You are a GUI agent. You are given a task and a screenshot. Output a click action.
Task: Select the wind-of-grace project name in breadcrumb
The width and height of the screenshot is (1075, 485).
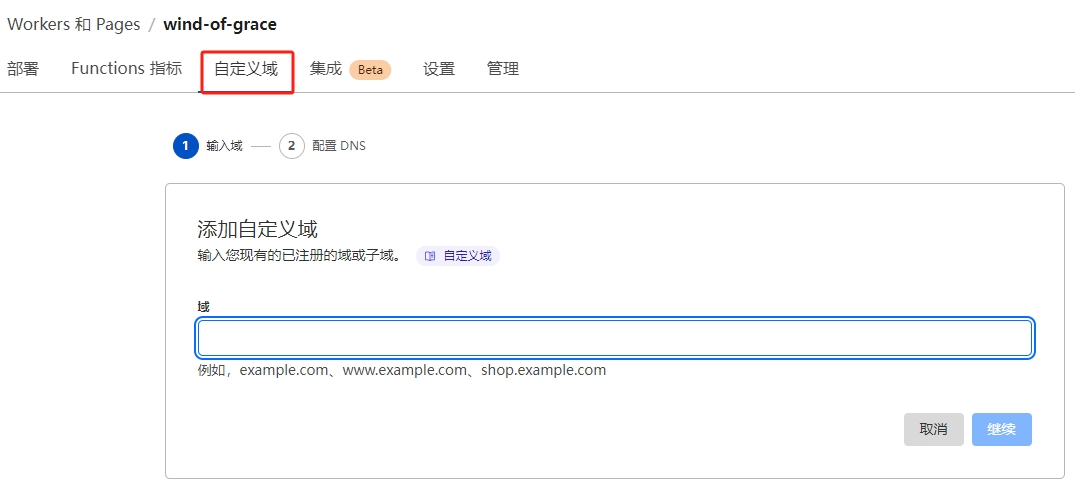click(220, 24)
